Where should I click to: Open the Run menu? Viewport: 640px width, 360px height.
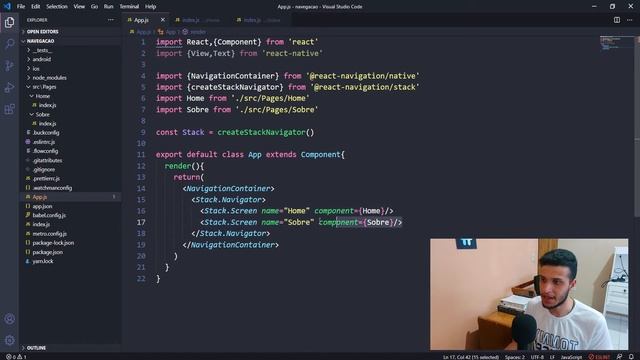pos(109,7)
